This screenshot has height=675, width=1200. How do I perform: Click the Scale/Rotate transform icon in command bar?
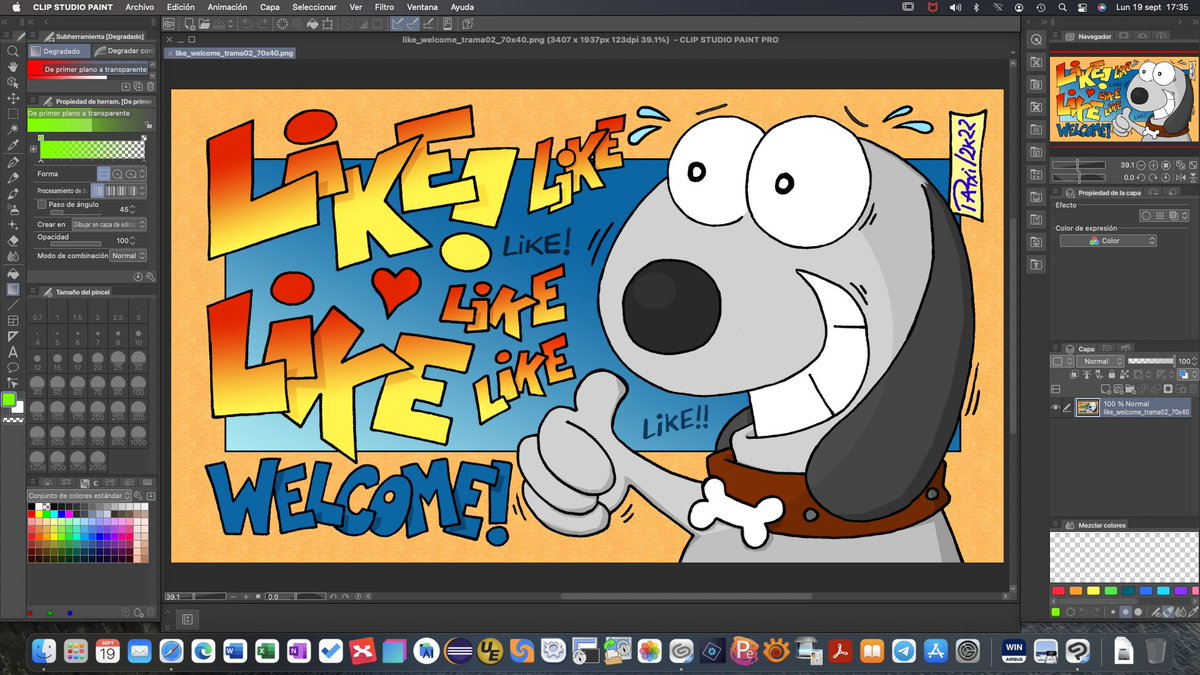327,23
